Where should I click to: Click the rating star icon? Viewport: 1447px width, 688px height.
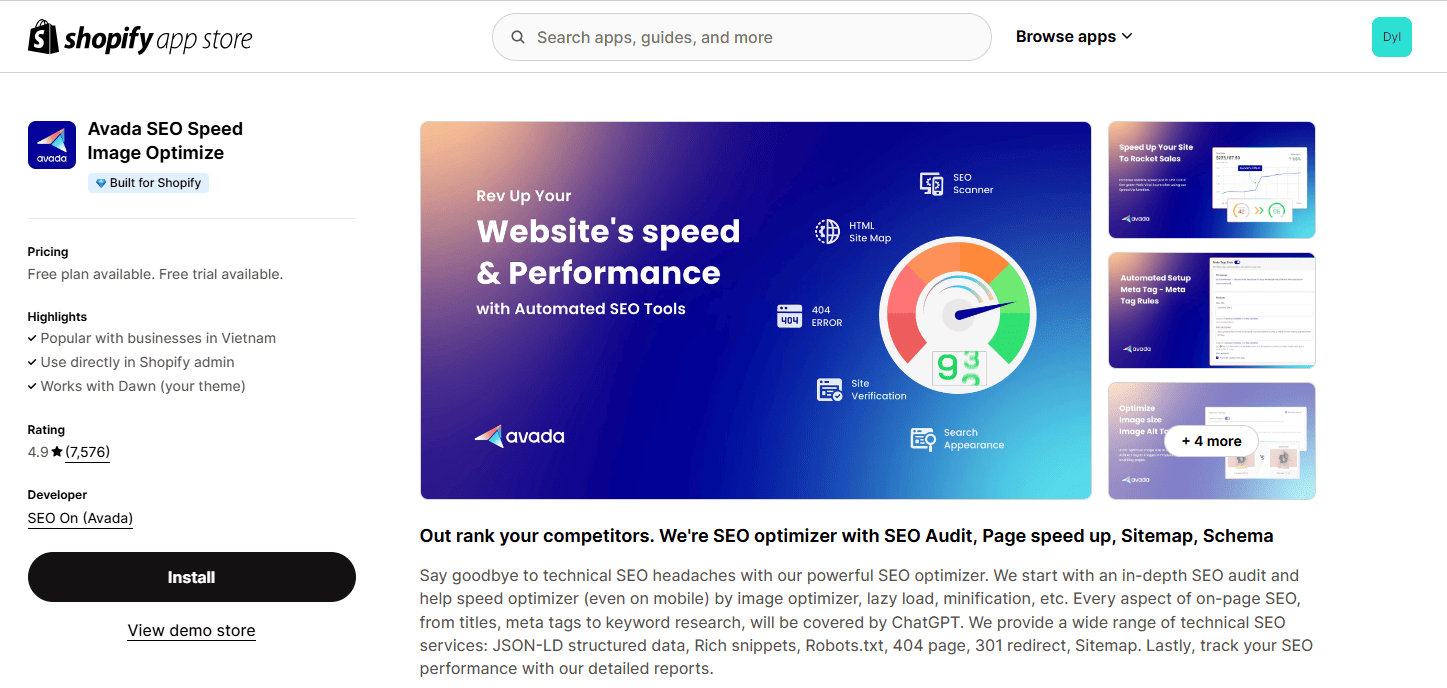point(57,452)
